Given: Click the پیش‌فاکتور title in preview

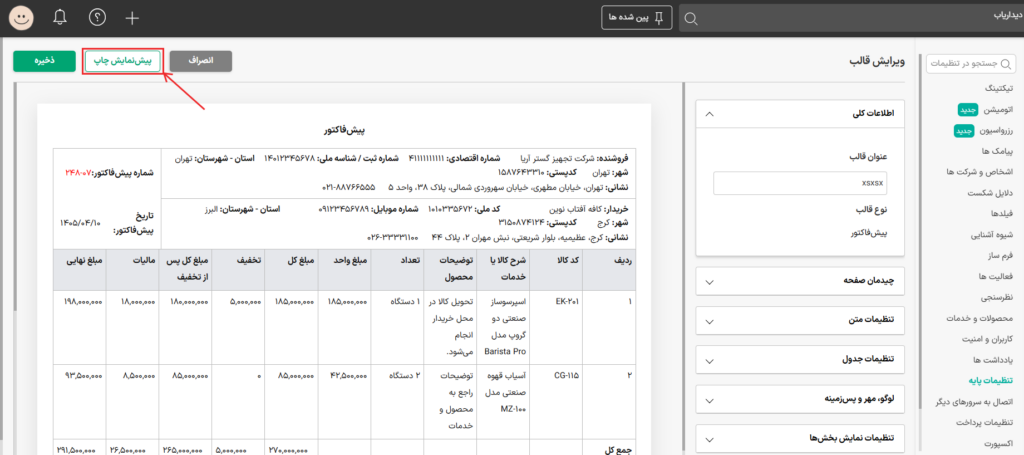Looking at the screenshot, I should click(344, 131).
